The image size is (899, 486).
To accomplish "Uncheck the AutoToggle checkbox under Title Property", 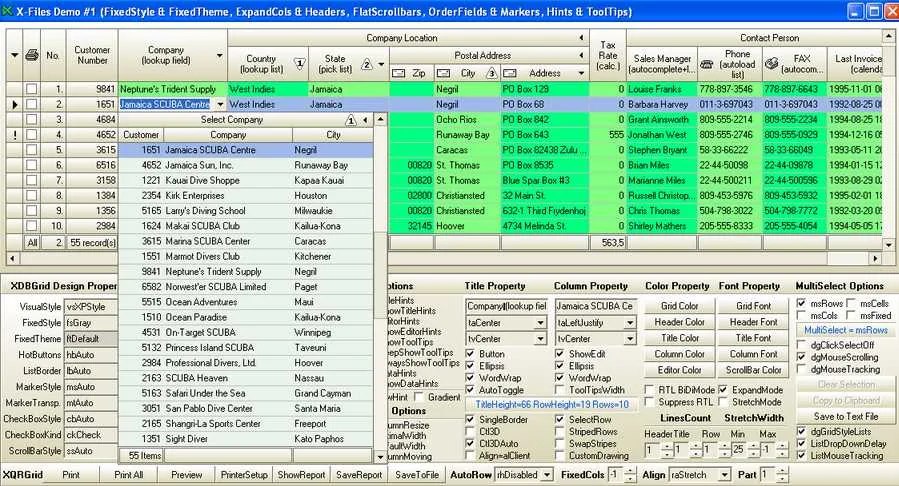I will [x=470, y=390].
